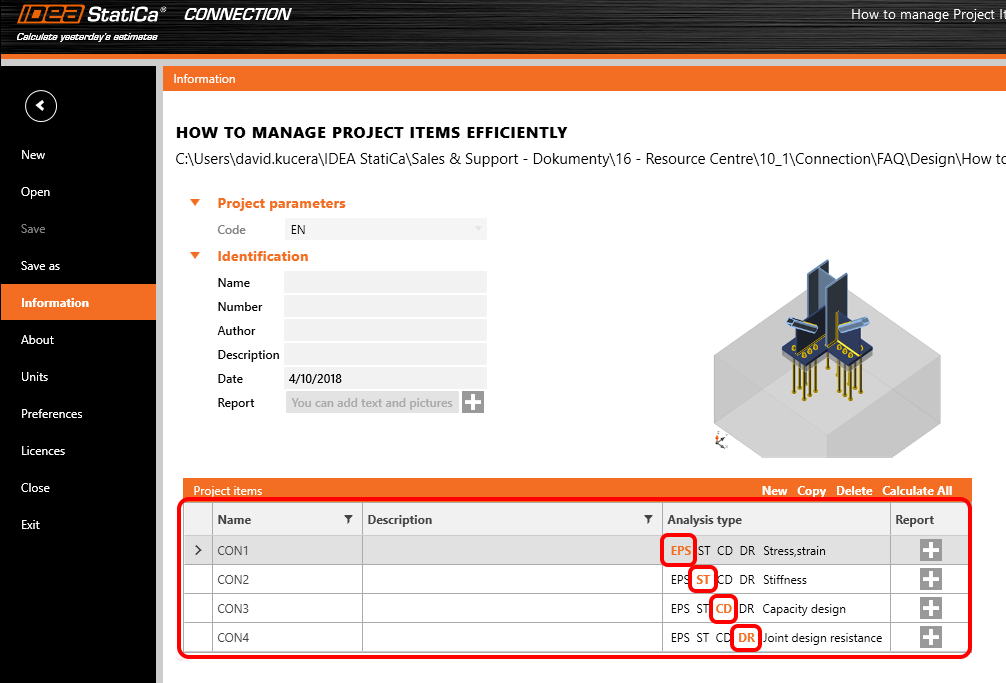Switch CON4 to EPS analysis
Viewport: 1006px width, 683px height.
click(680, 637)
